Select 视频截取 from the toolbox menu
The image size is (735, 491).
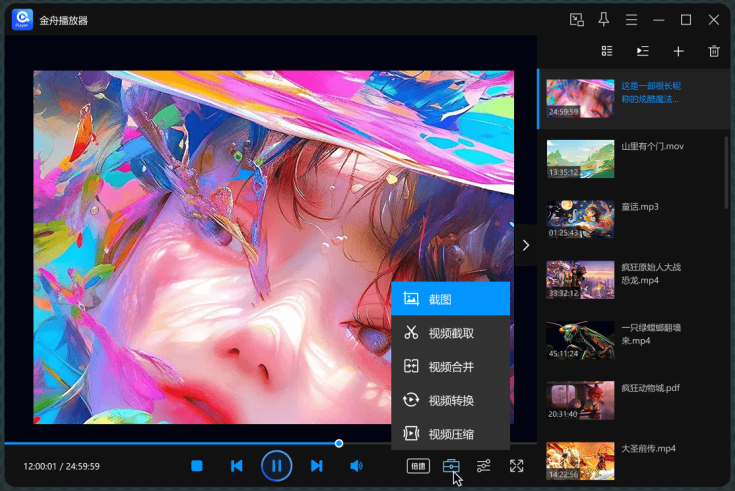450,333
